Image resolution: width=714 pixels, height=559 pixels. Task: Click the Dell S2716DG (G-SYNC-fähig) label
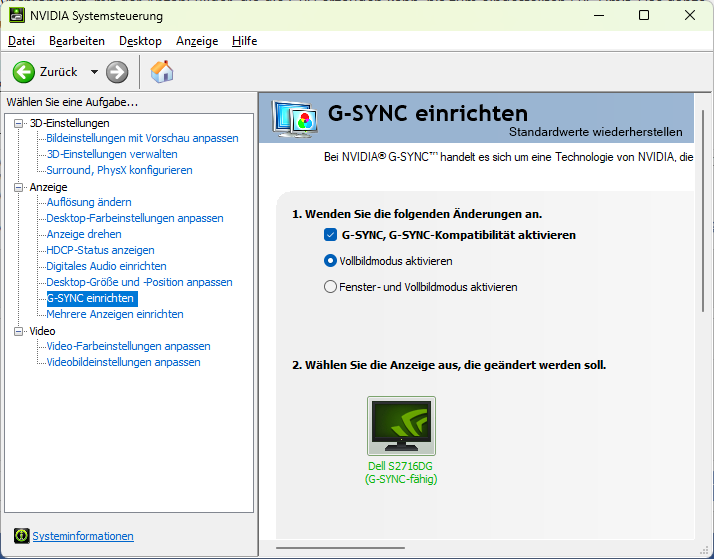(x=401, y=473)
